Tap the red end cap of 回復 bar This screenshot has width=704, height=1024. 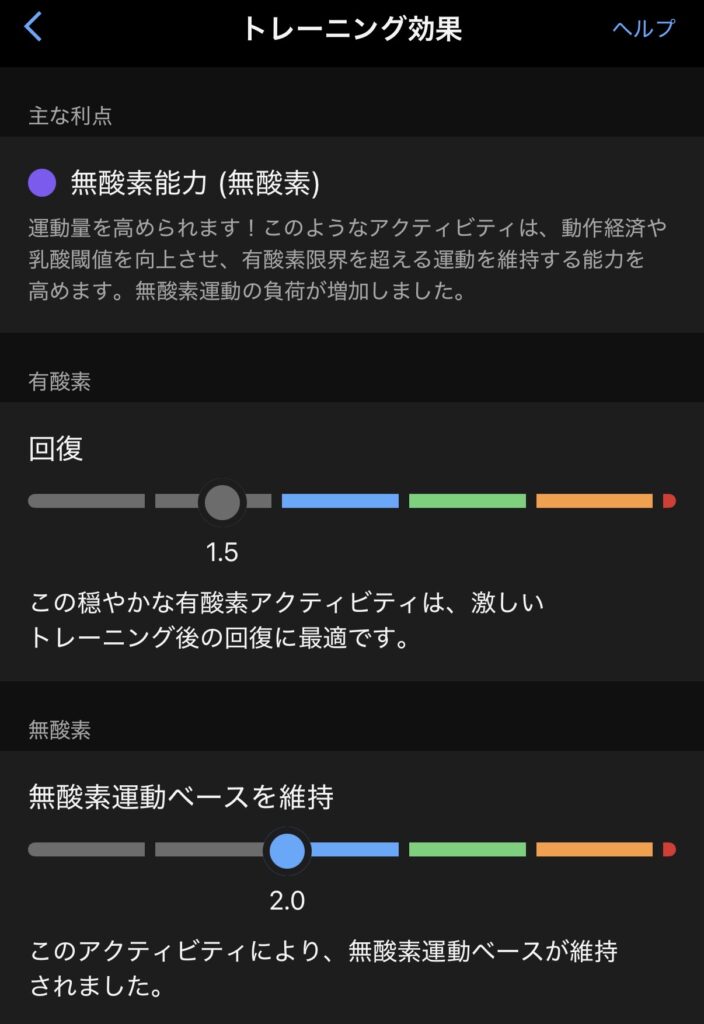(669, 501)
